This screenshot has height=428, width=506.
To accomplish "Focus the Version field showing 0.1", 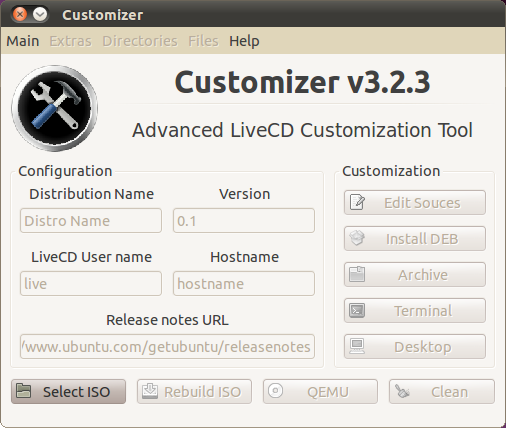I will (x=244, y=221).
